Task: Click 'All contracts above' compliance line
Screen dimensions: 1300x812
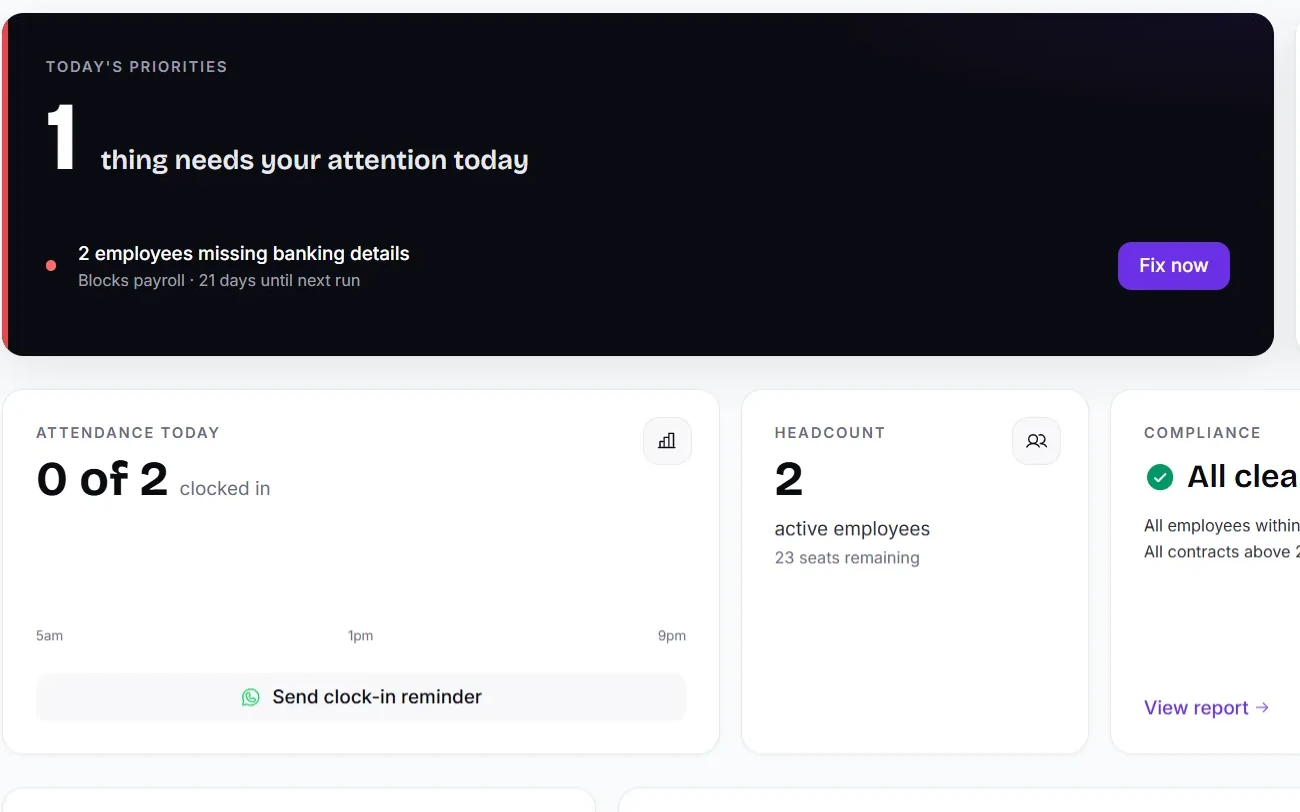Action: coord(1222,552)
